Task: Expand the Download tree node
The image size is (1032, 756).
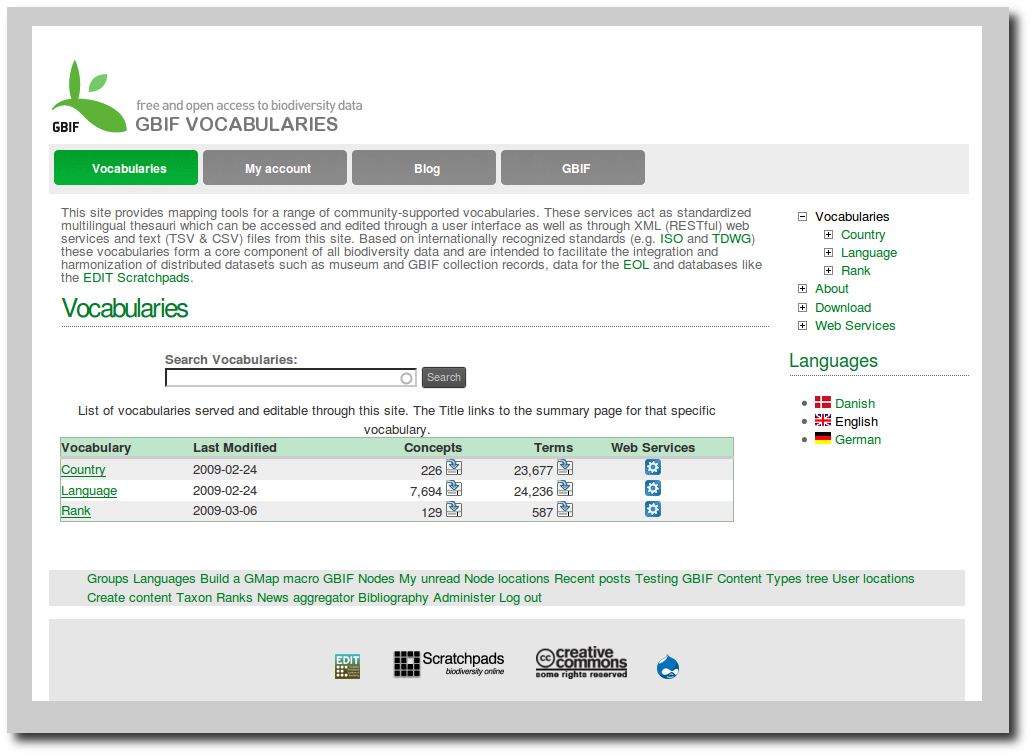Action: pos(802,307)
